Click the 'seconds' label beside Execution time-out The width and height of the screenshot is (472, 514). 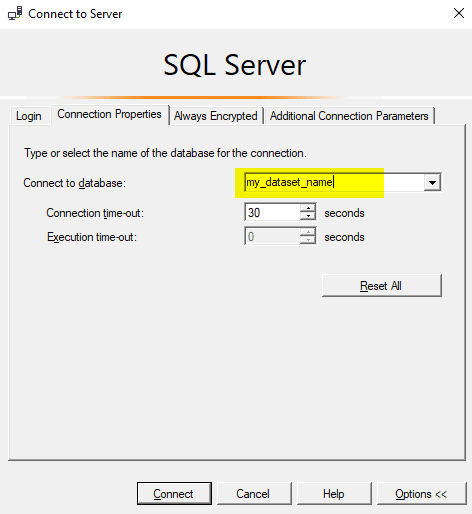click(x=344, y=237)
